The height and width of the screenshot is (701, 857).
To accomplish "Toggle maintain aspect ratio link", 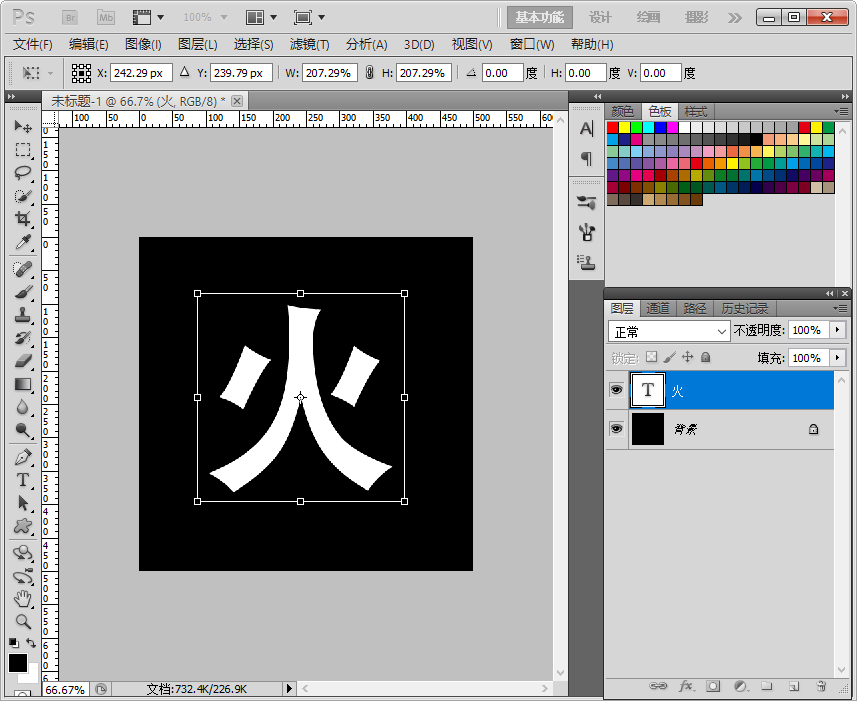I will [370, 73].
